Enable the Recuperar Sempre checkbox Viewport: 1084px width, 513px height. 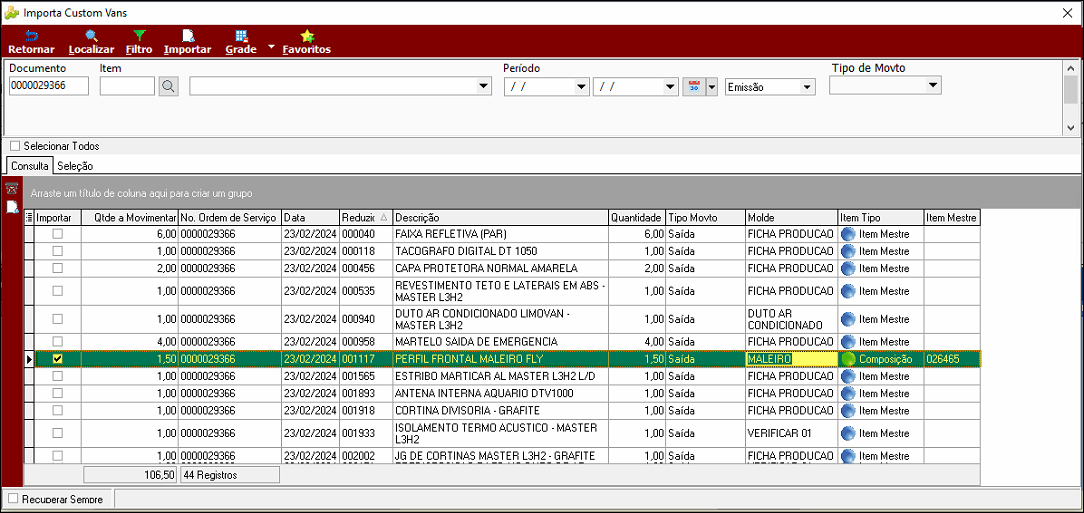pyautogui.click(x=13, y=498)
